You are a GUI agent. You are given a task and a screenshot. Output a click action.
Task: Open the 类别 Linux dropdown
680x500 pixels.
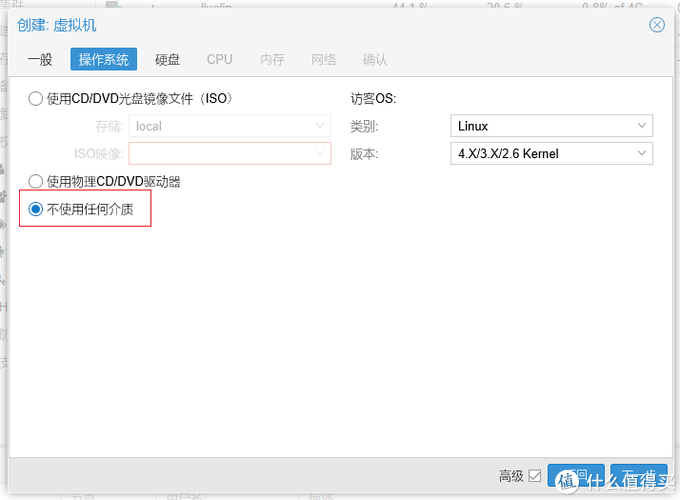click(x=641, y=126)
